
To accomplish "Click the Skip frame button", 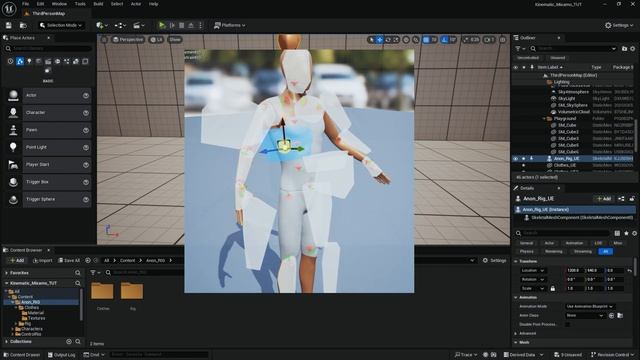I will (x=172, y=25).
